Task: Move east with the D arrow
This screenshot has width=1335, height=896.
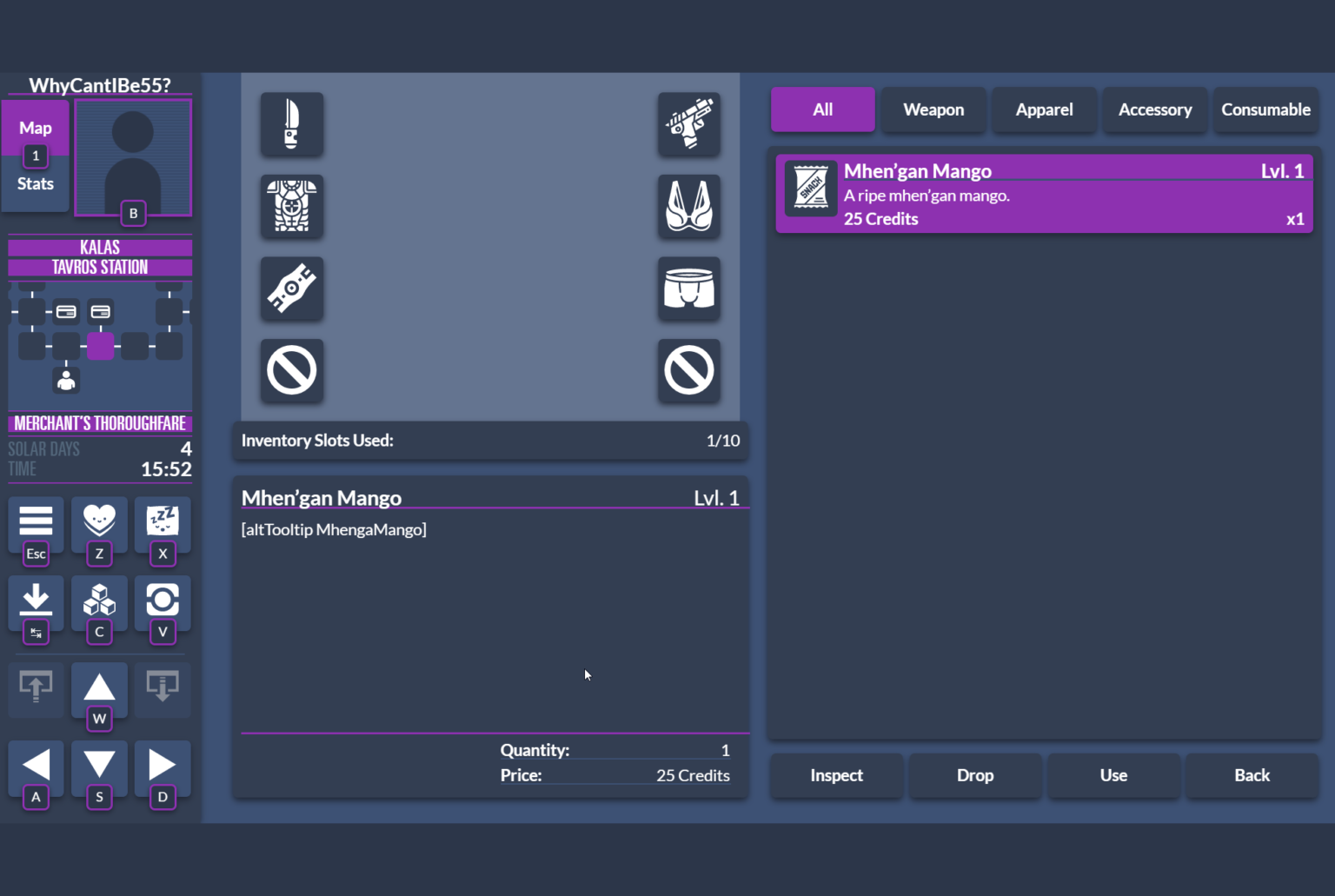Action: [x=163, y=765]
